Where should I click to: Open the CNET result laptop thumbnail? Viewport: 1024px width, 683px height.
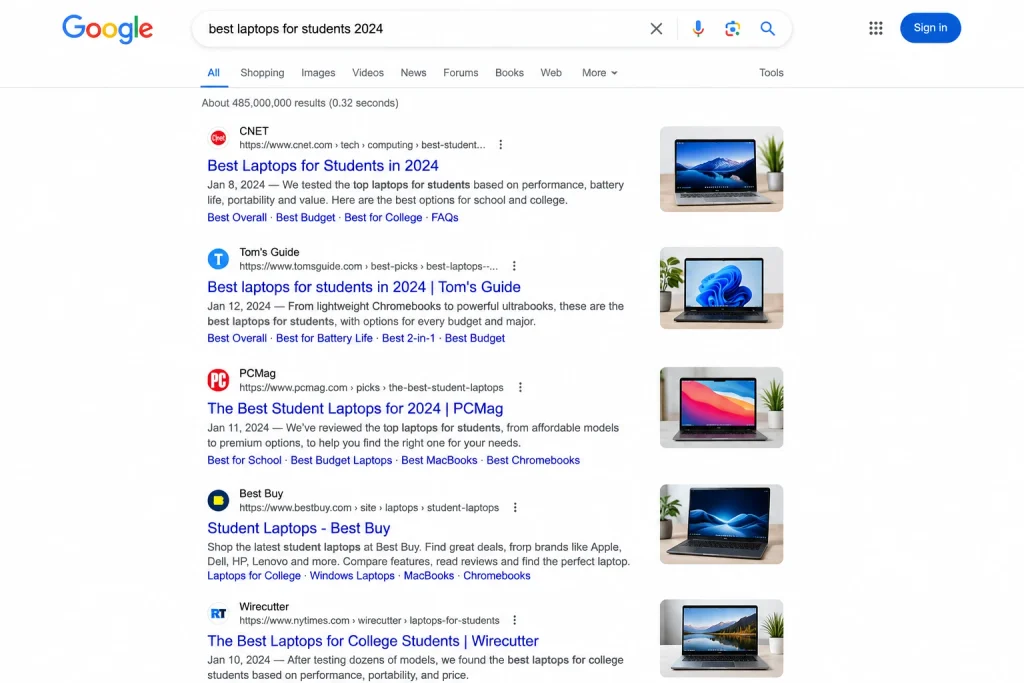(x=721, y=169)
